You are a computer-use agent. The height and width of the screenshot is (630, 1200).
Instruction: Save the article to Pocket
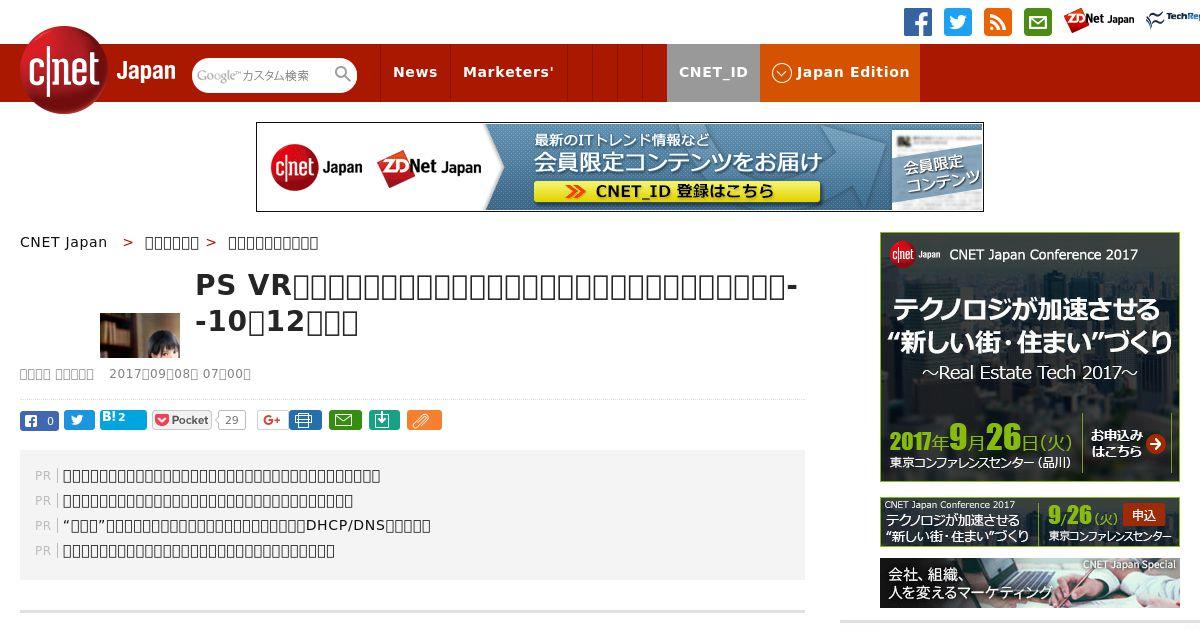(182, 421)
